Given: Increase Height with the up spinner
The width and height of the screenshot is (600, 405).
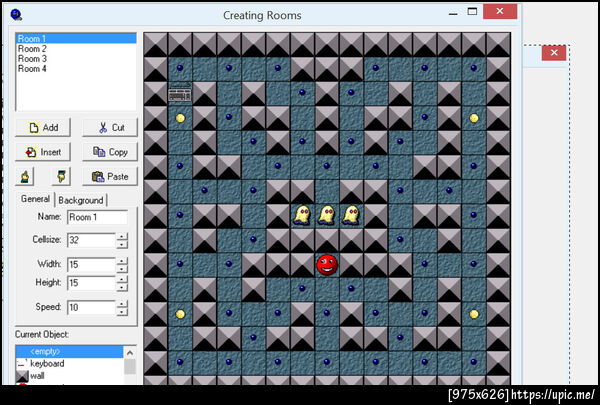Looking at the screenshot, I should click(x=122, y=279).
